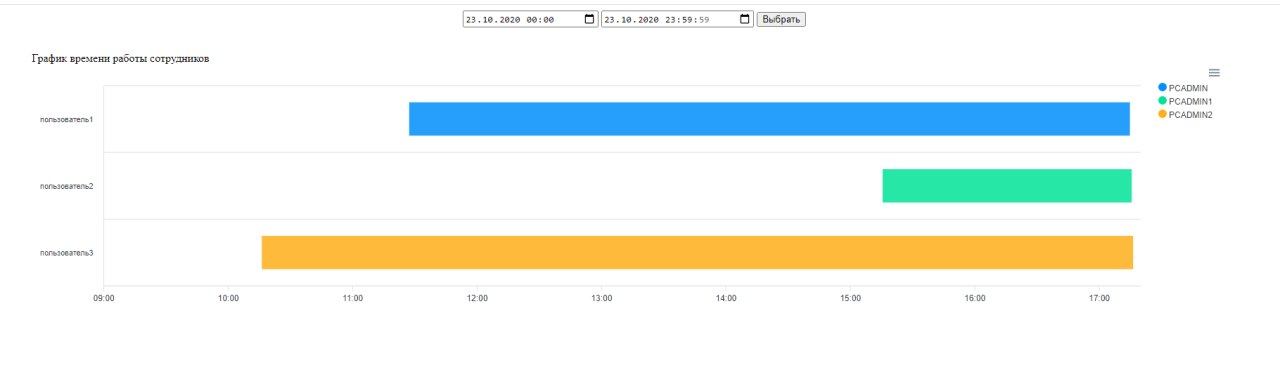Image resolution: width=1280 pixels, height=365 pixels.
Task: Click the 11:00 time axis label
Action: click(352, 298)
